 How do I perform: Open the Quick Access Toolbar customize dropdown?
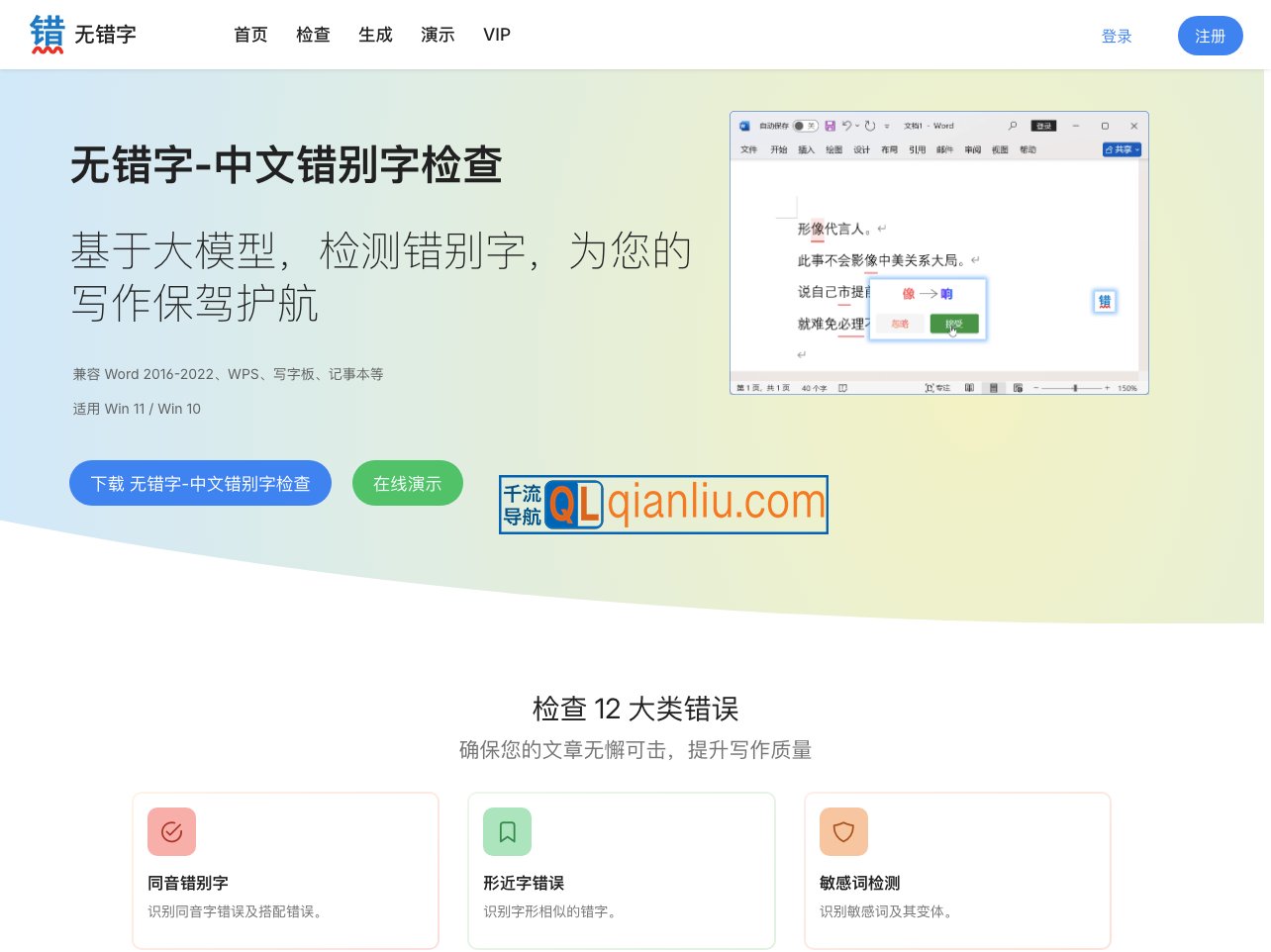[887, 126]
